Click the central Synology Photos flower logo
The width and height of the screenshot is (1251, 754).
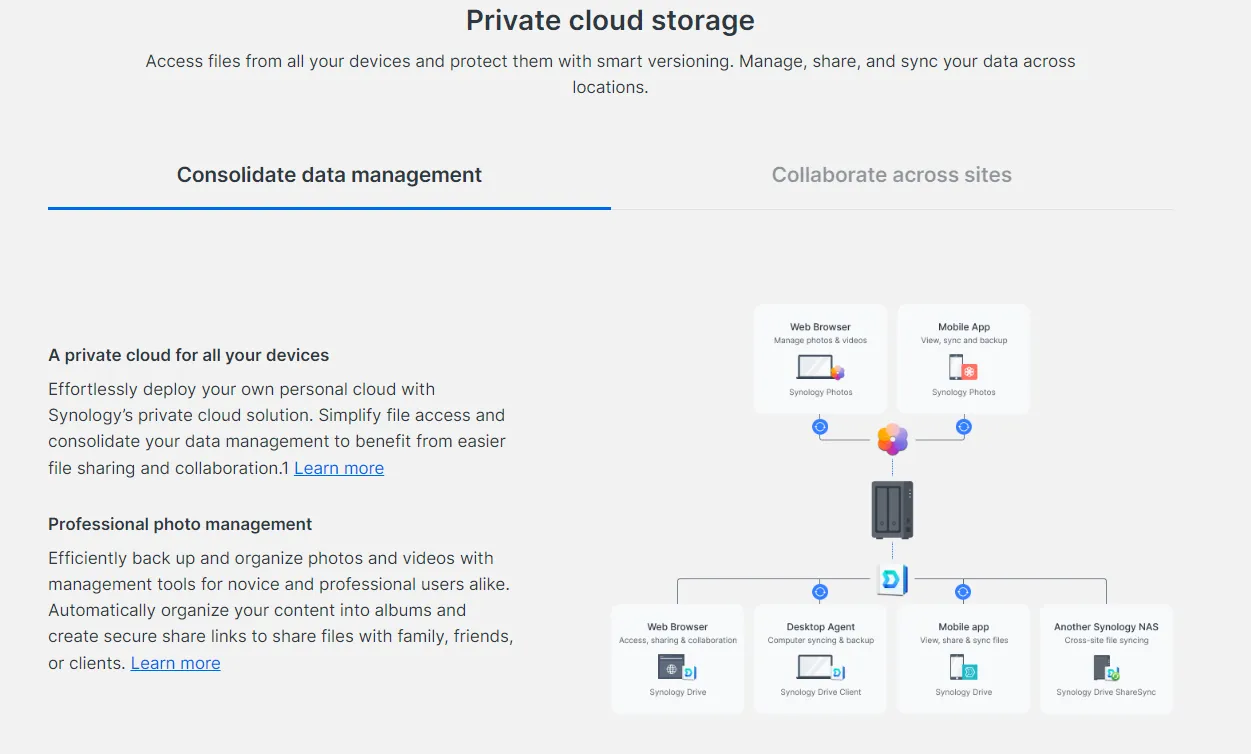[892, 439]
